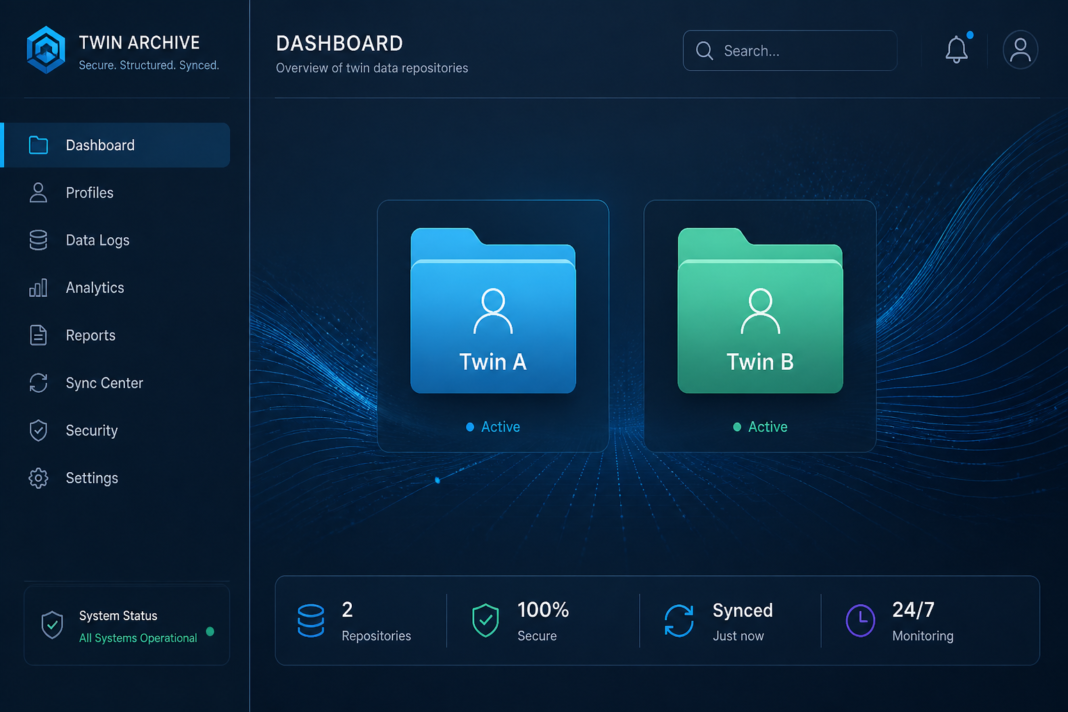Navigate to Sync Center
The height and width of the screenshot is (712, 1068).
point(117,383)
